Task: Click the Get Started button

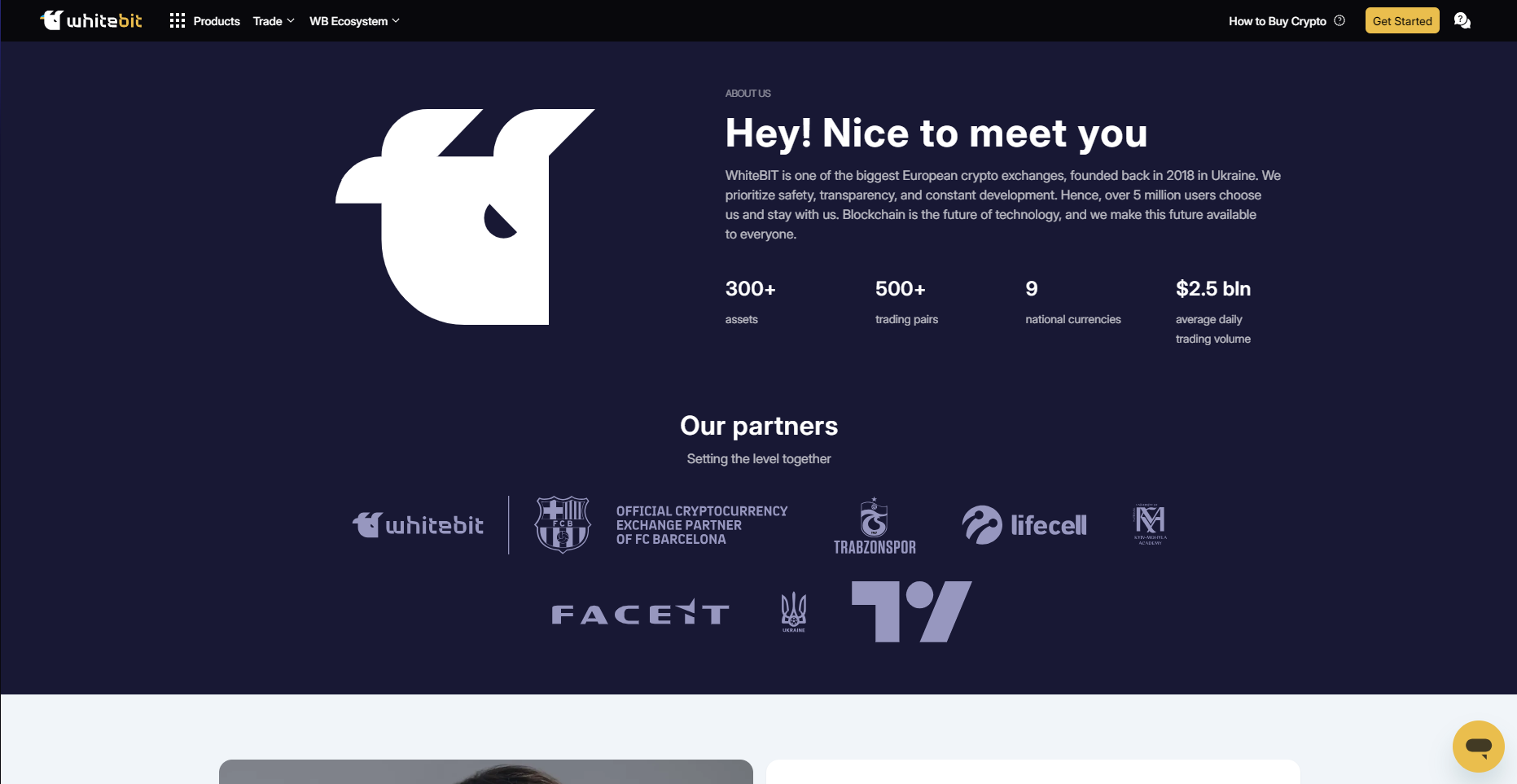Action: pyautogui.click(x=1402, y=21)
